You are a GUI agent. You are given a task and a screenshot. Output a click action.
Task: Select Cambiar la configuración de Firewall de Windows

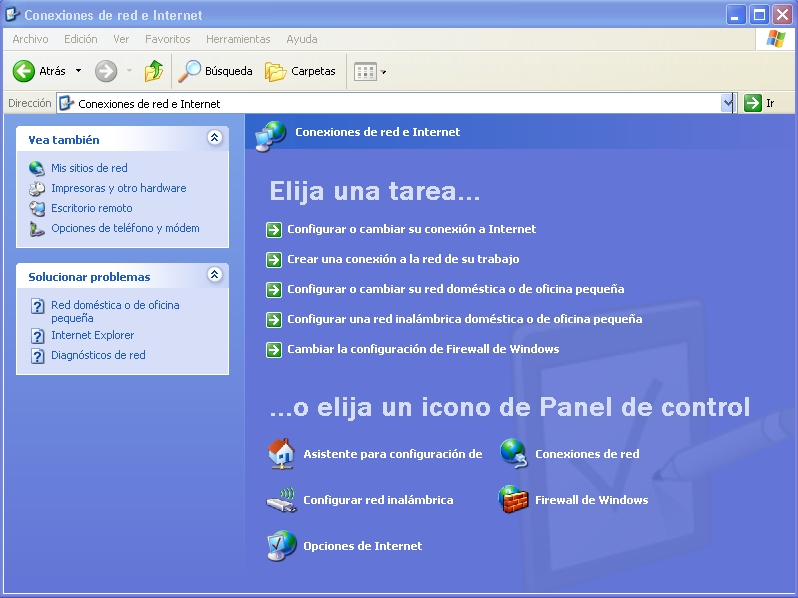pyautogui.click(x=423, y=349)
